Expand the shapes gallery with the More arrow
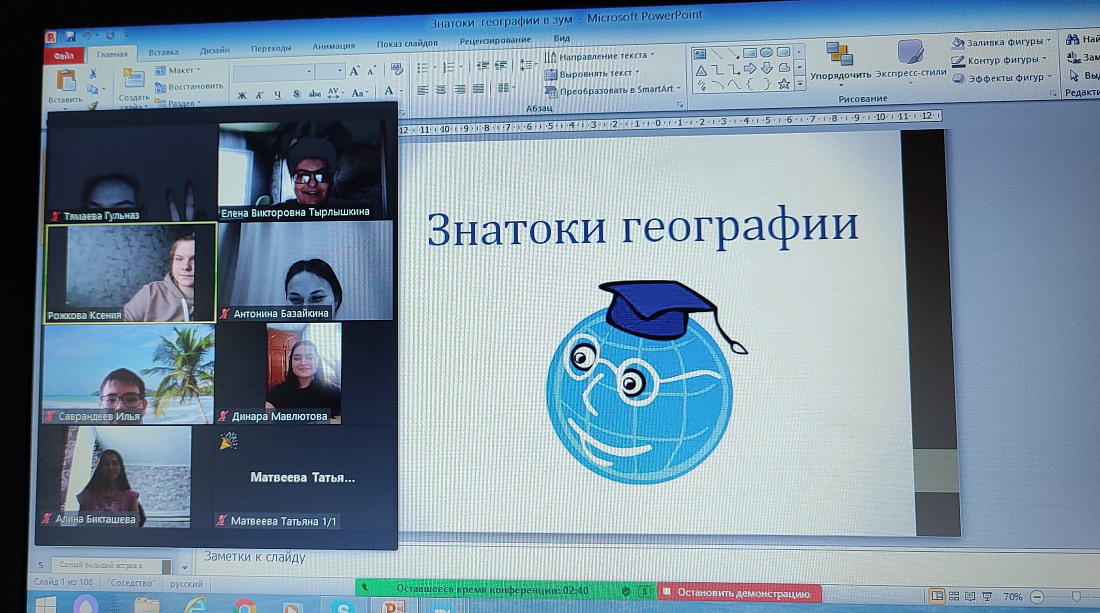 coord(800,83)
